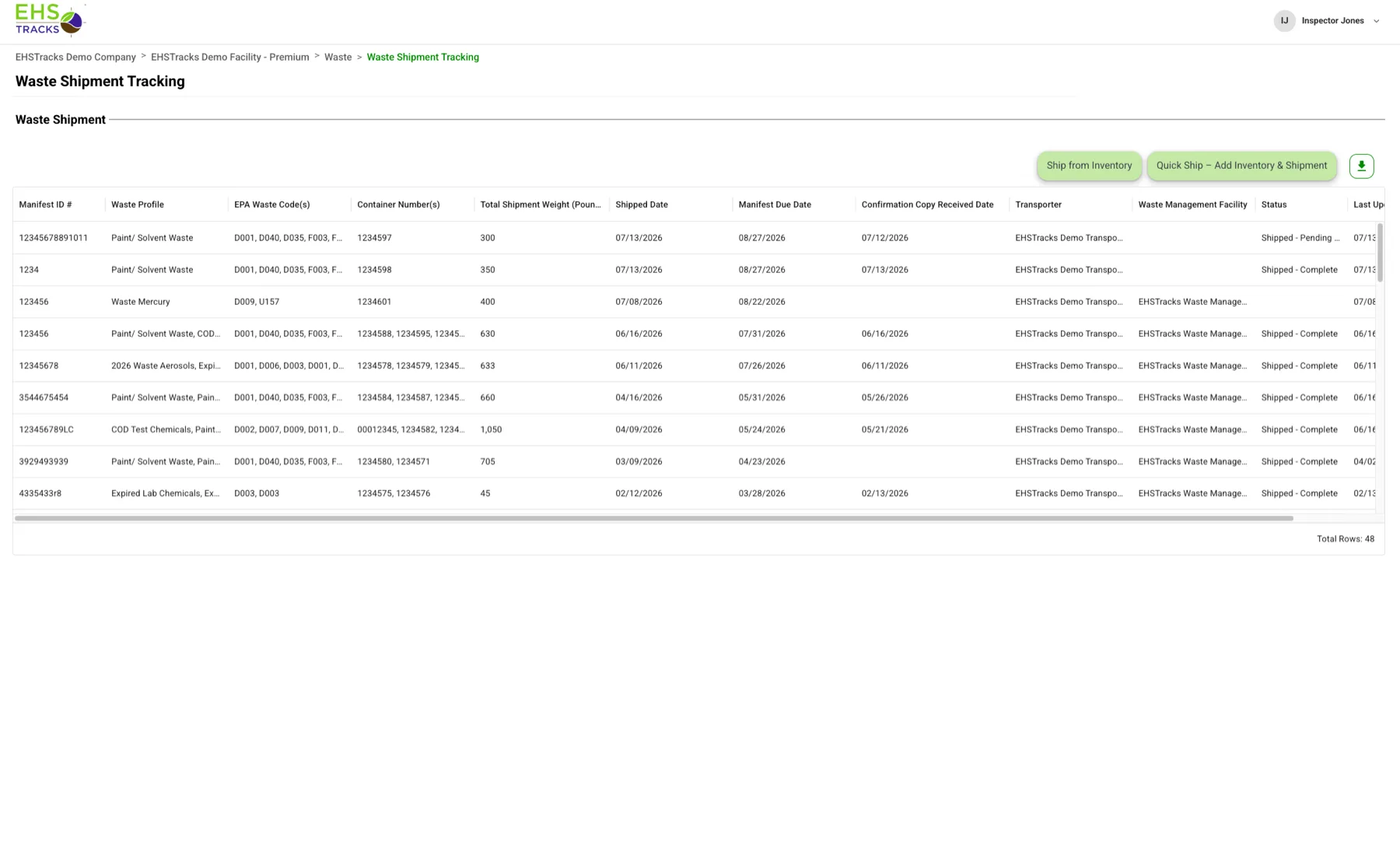Click confirmation date 05/21/2026 cell
The height and width of the screenshot is (847, 1400).
coord(932,429)
